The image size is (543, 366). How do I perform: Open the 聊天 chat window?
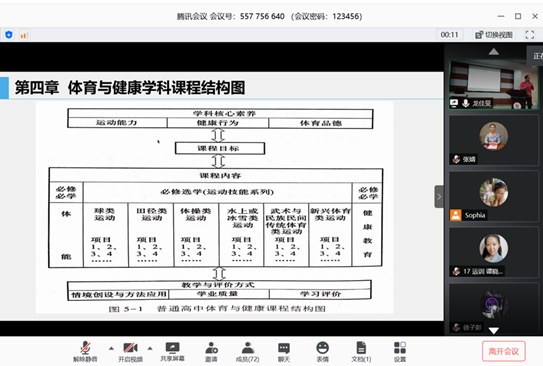click(x=284, y=351)
